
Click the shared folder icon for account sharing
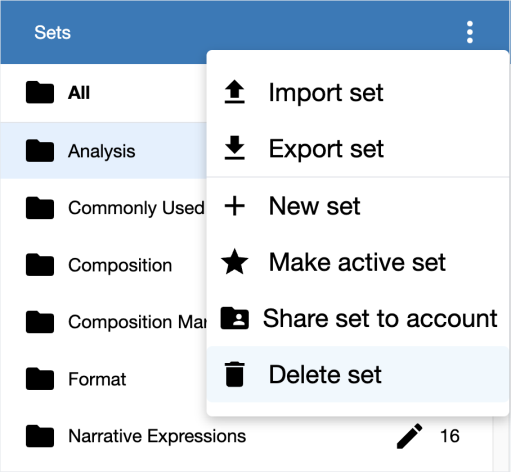(235, 318)
